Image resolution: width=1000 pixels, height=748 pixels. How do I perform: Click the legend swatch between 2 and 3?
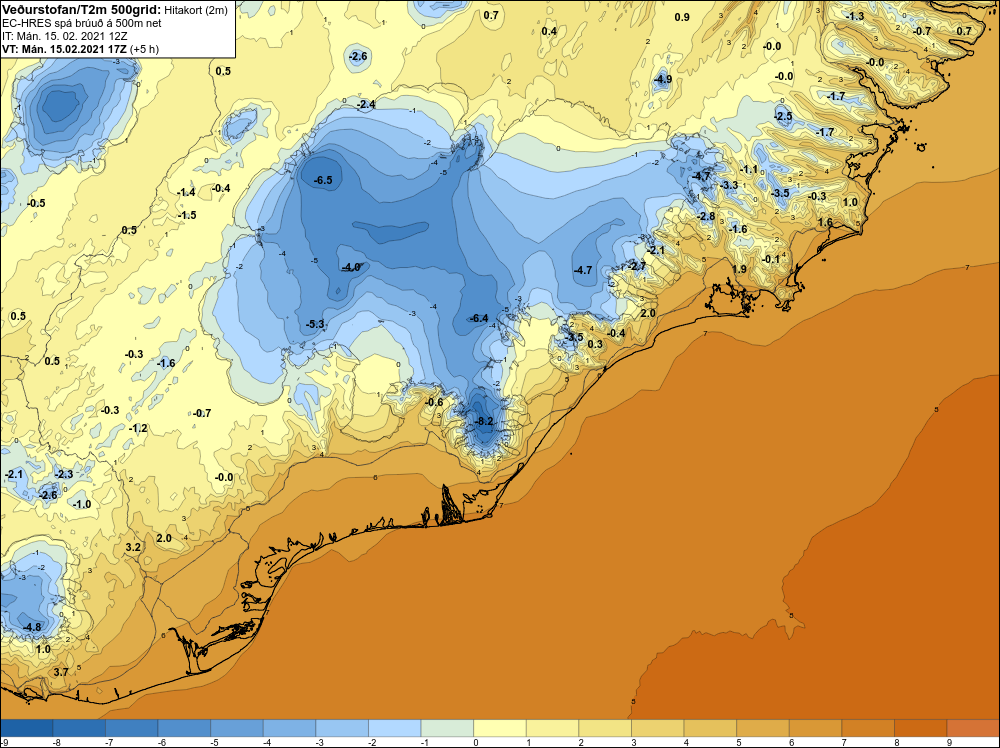click(605, 728)
